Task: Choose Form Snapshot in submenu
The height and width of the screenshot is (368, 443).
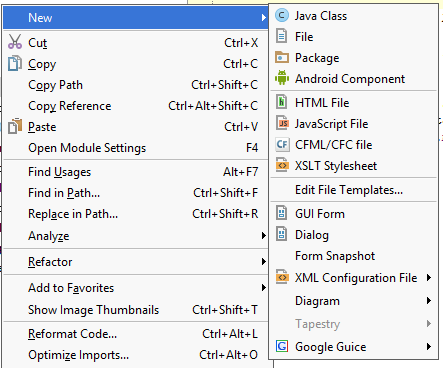Action: [x=353, y=256]
